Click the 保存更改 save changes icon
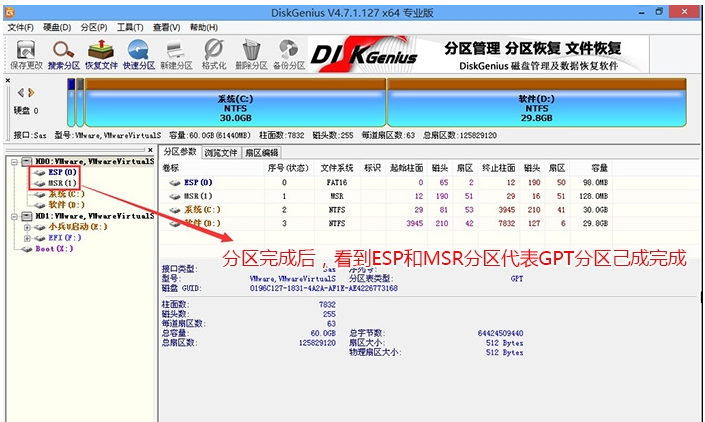 tap(26, 55)
